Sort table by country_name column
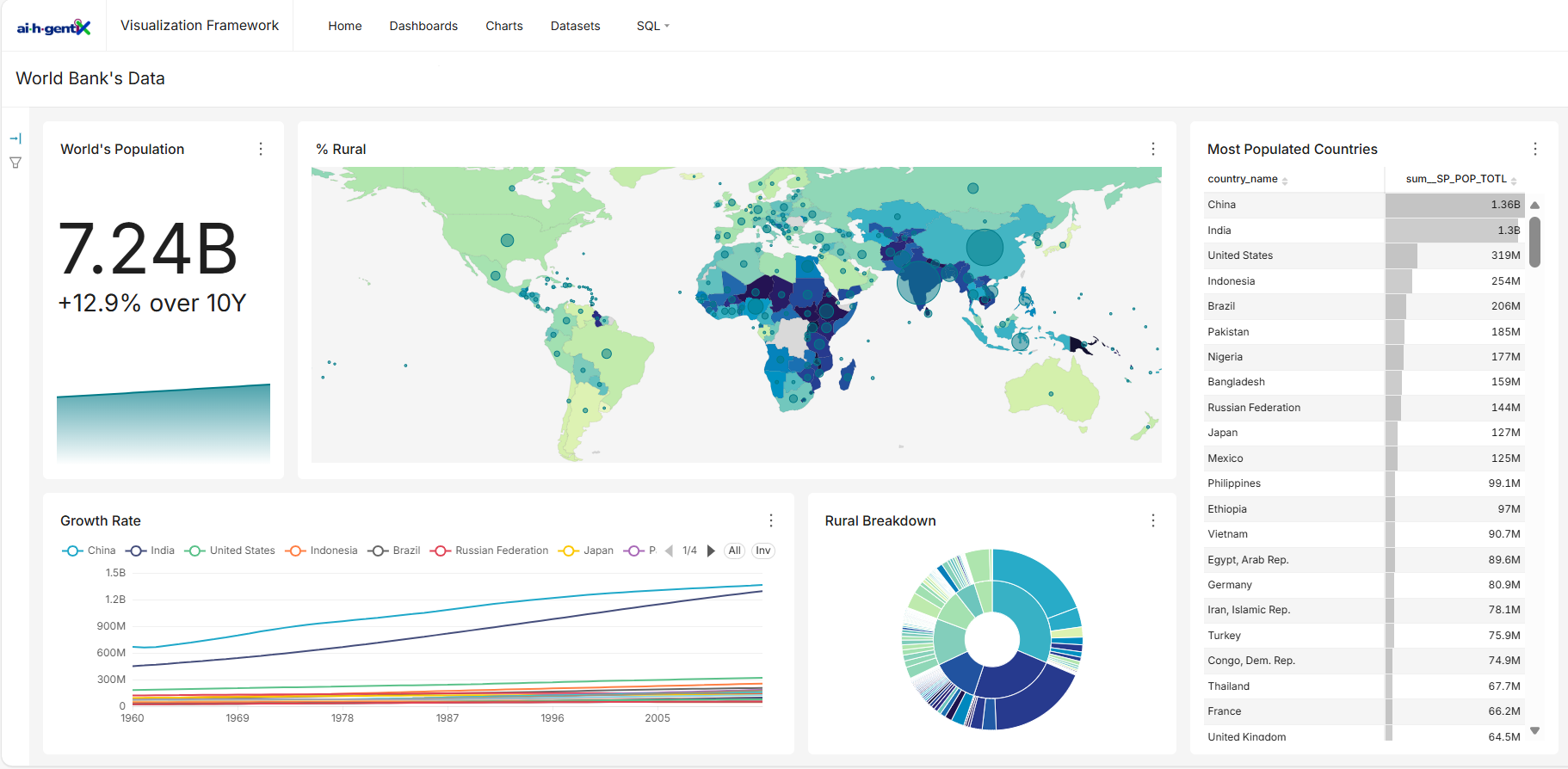1568x769 pixels. point(1248,179)
